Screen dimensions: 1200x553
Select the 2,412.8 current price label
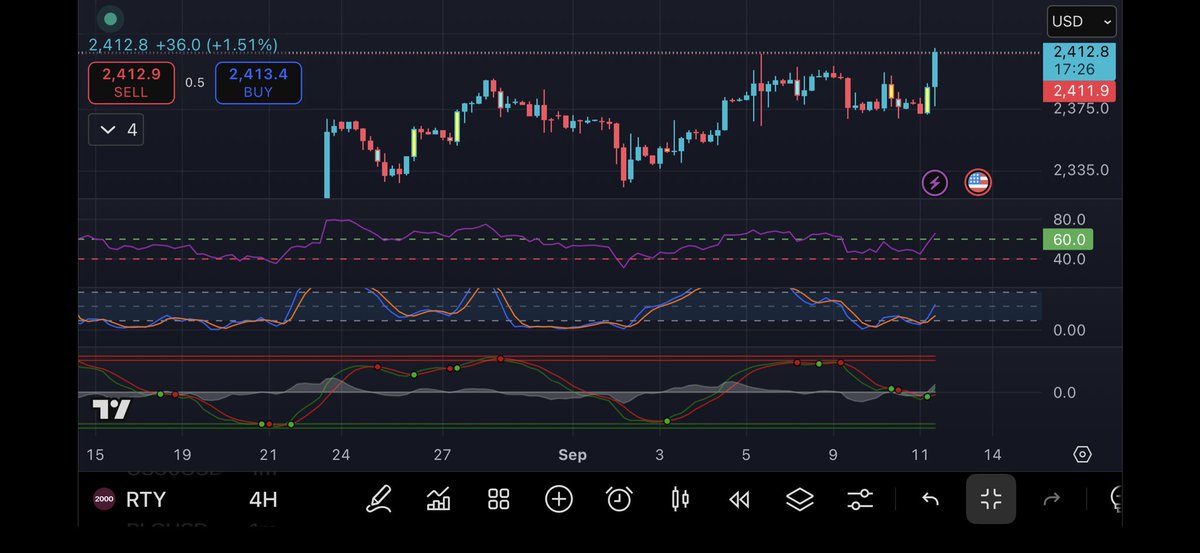[x=1080, y=61]
